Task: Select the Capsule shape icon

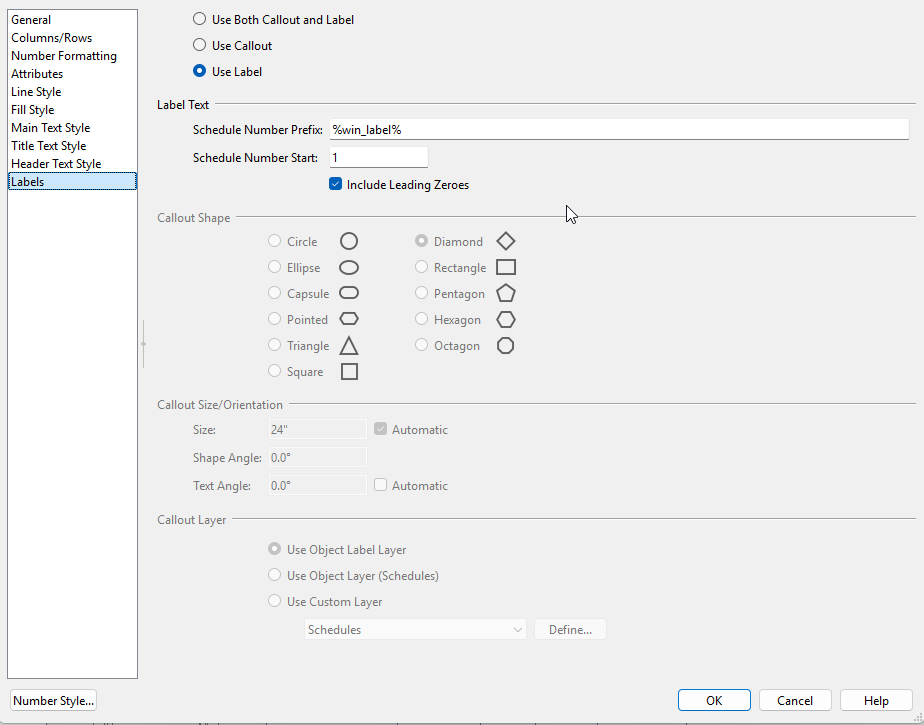Action: [349, 294]
